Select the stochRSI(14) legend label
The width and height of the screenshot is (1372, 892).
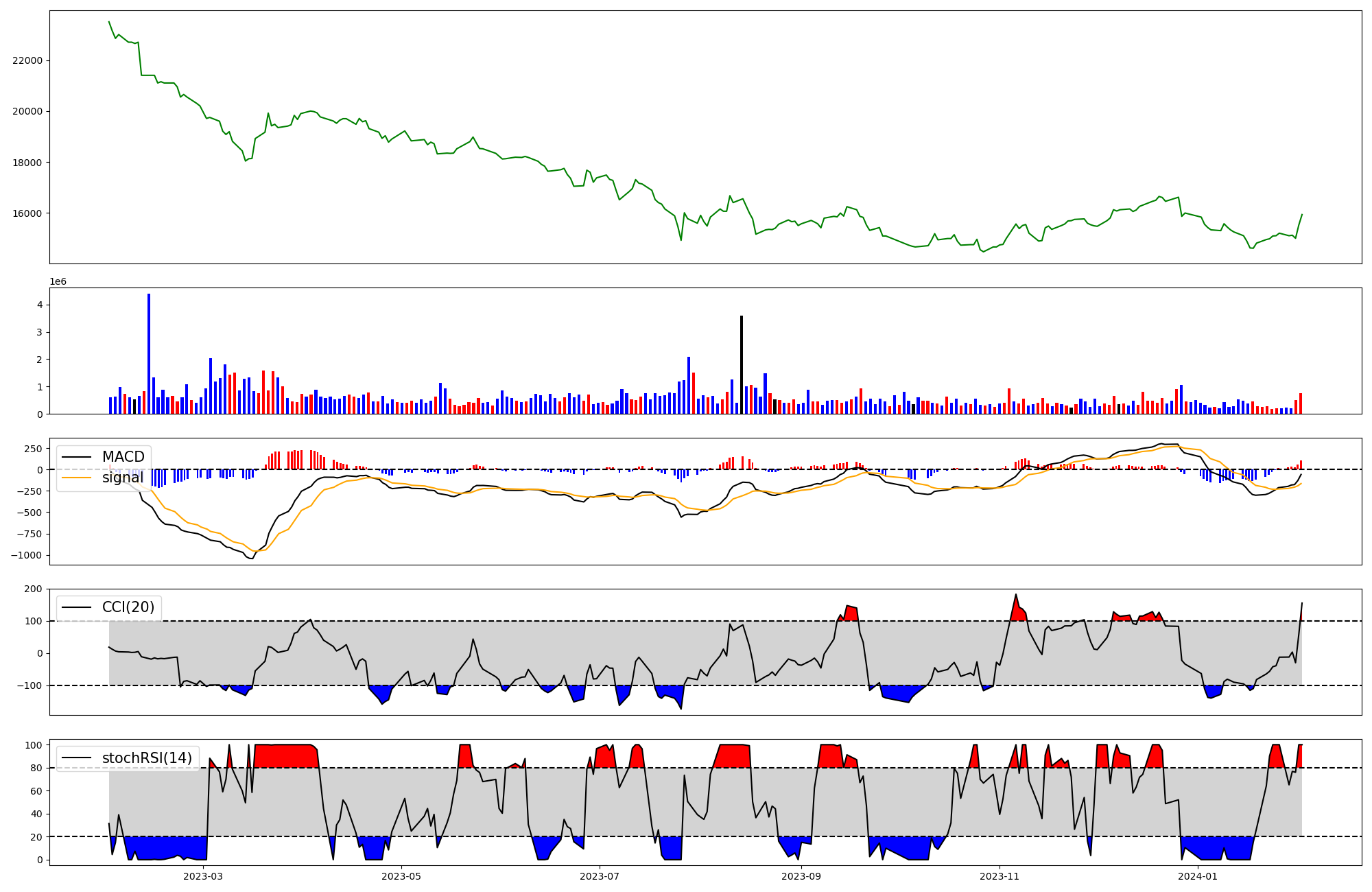click(147, 758)
